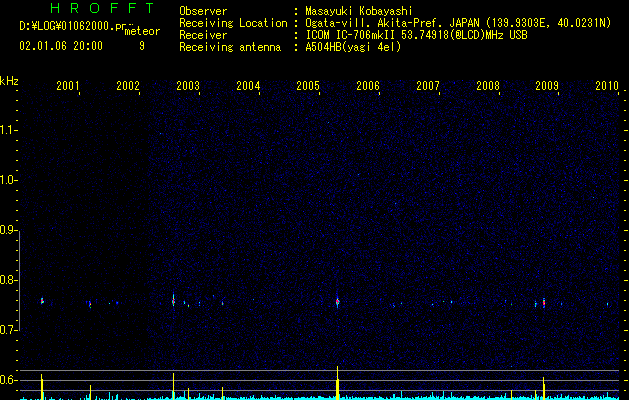The image size is (629, 400).
Task: Click the HROFFT title text
Action: (102, 8)
